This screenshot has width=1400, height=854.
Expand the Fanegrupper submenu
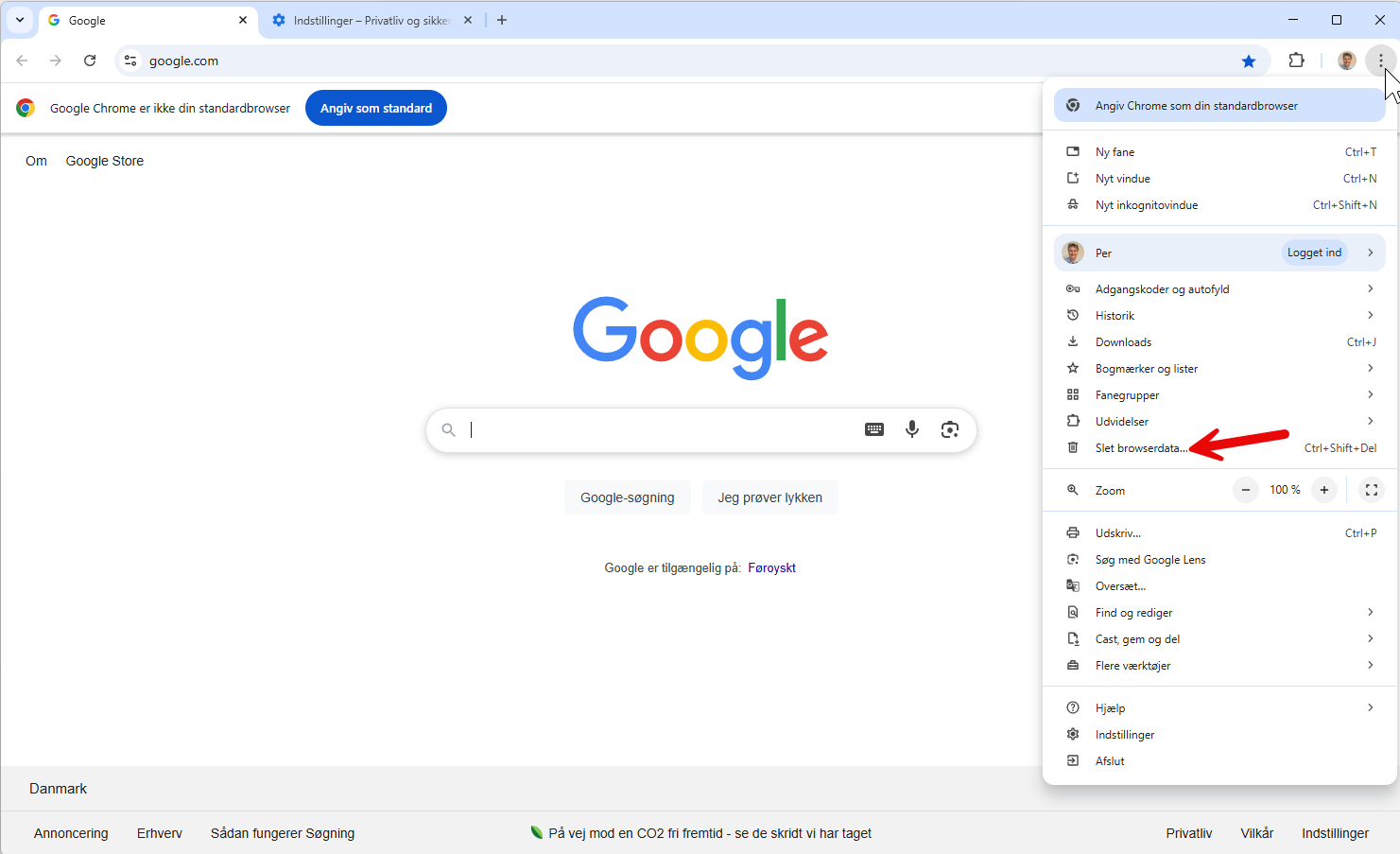[x=1219, y=395]
